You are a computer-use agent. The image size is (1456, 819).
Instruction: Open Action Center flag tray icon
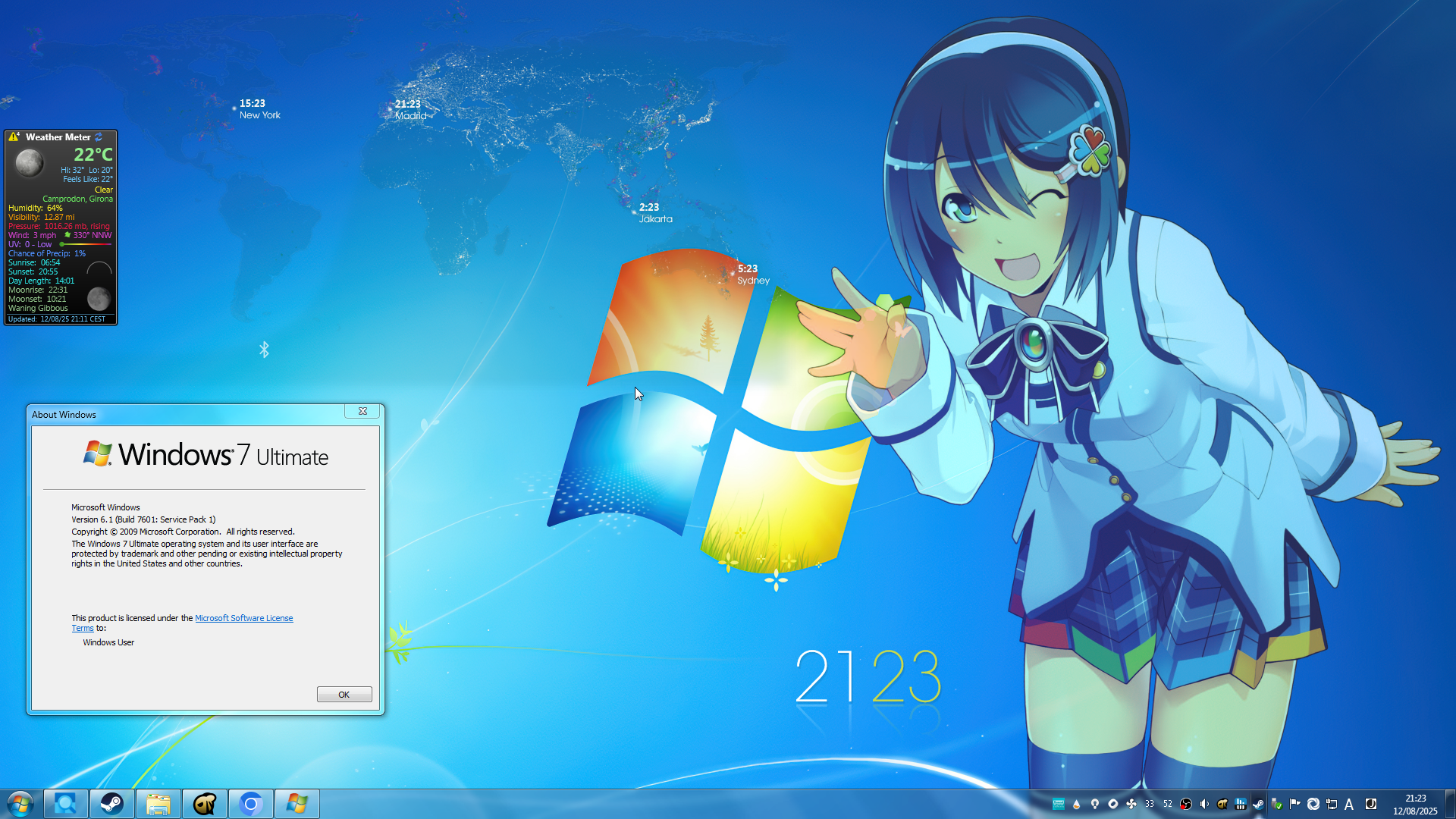point(1294,804)
